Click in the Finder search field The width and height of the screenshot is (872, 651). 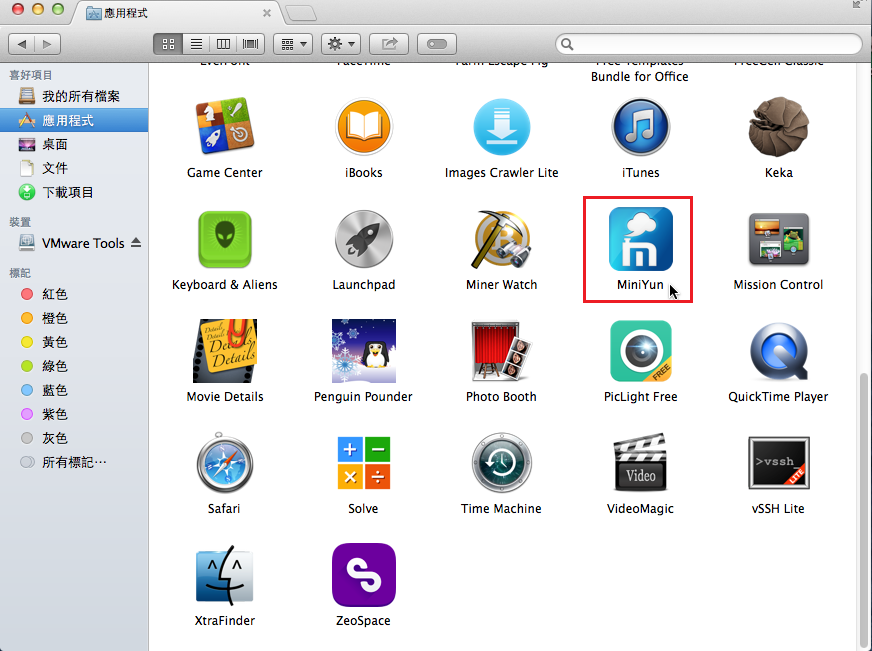pos(709,44)
